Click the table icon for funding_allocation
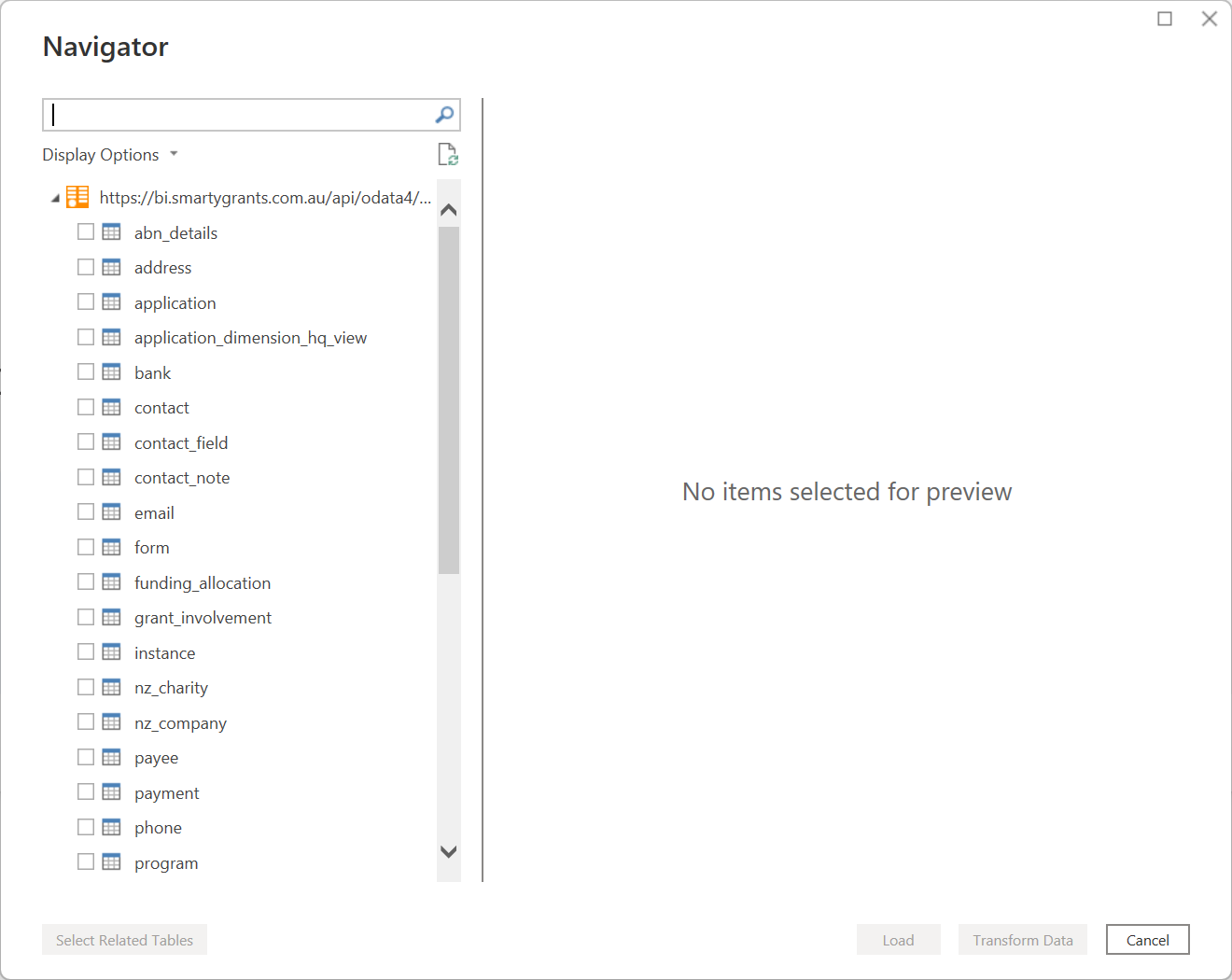The height and width of the screenshot is (980, 1232). pos(111,582)
